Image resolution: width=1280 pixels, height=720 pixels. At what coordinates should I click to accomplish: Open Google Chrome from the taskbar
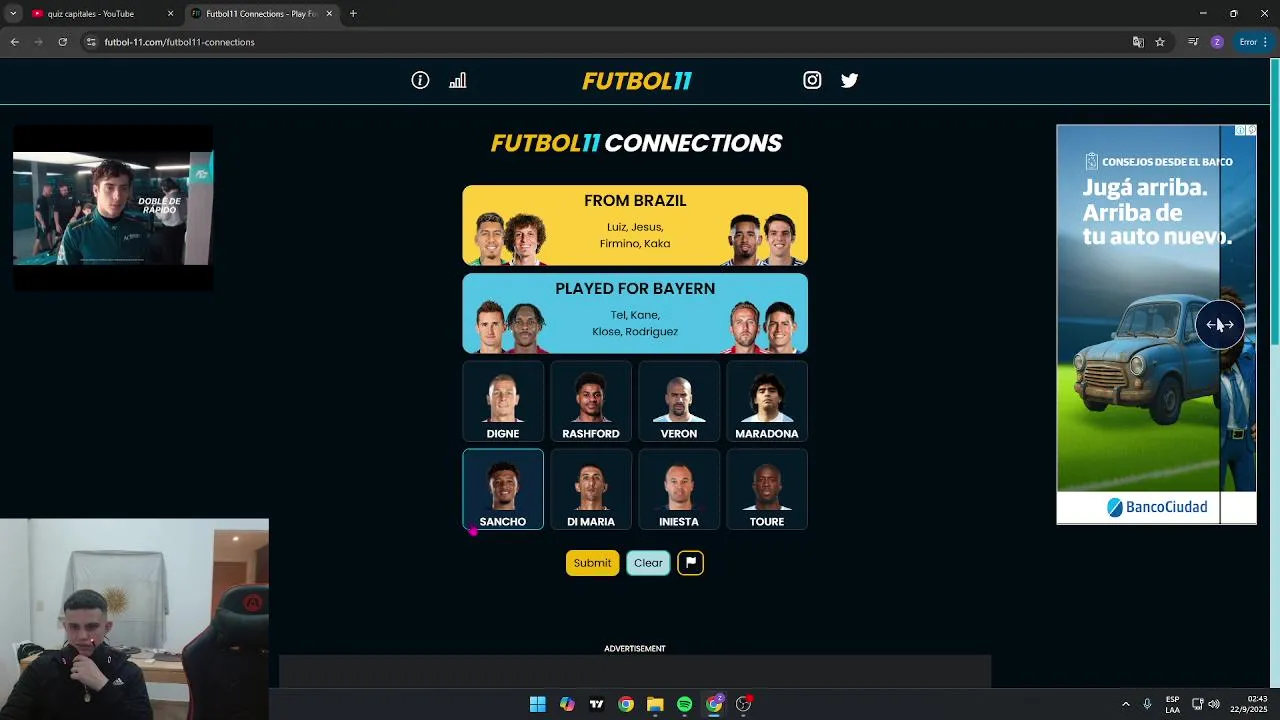[x=626, y=704]
